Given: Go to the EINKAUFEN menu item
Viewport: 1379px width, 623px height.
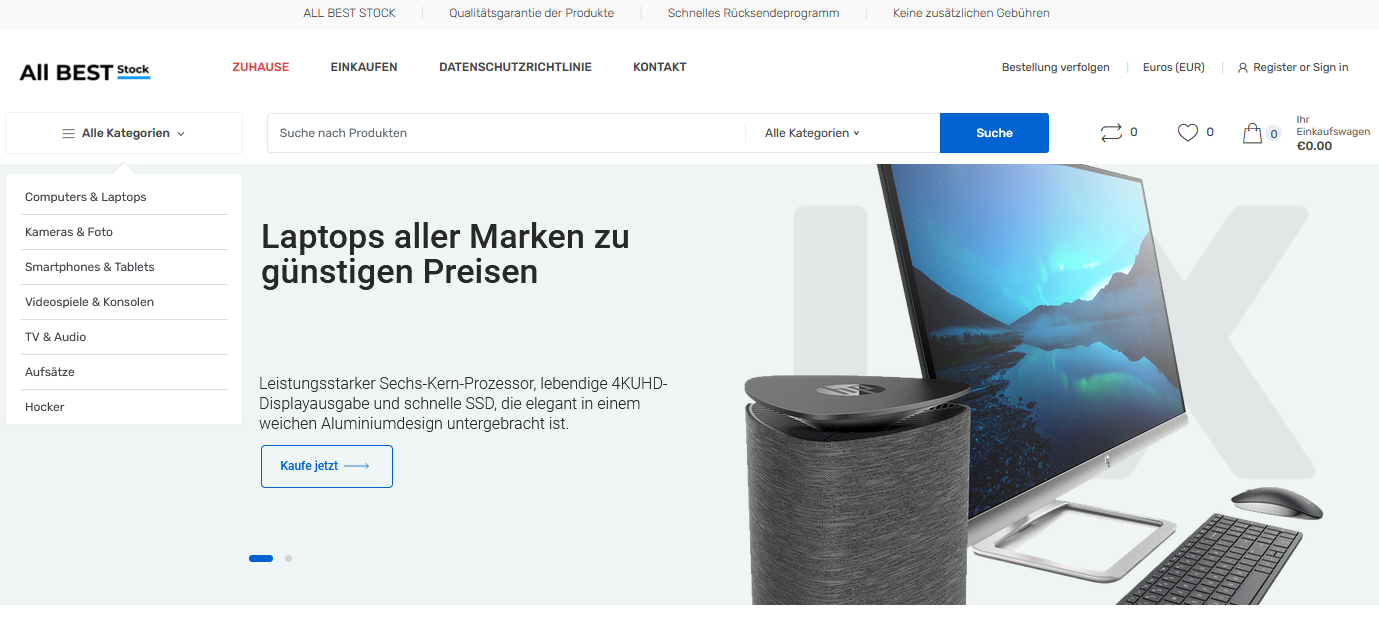Looking at the screenshot, I should 364,67.
